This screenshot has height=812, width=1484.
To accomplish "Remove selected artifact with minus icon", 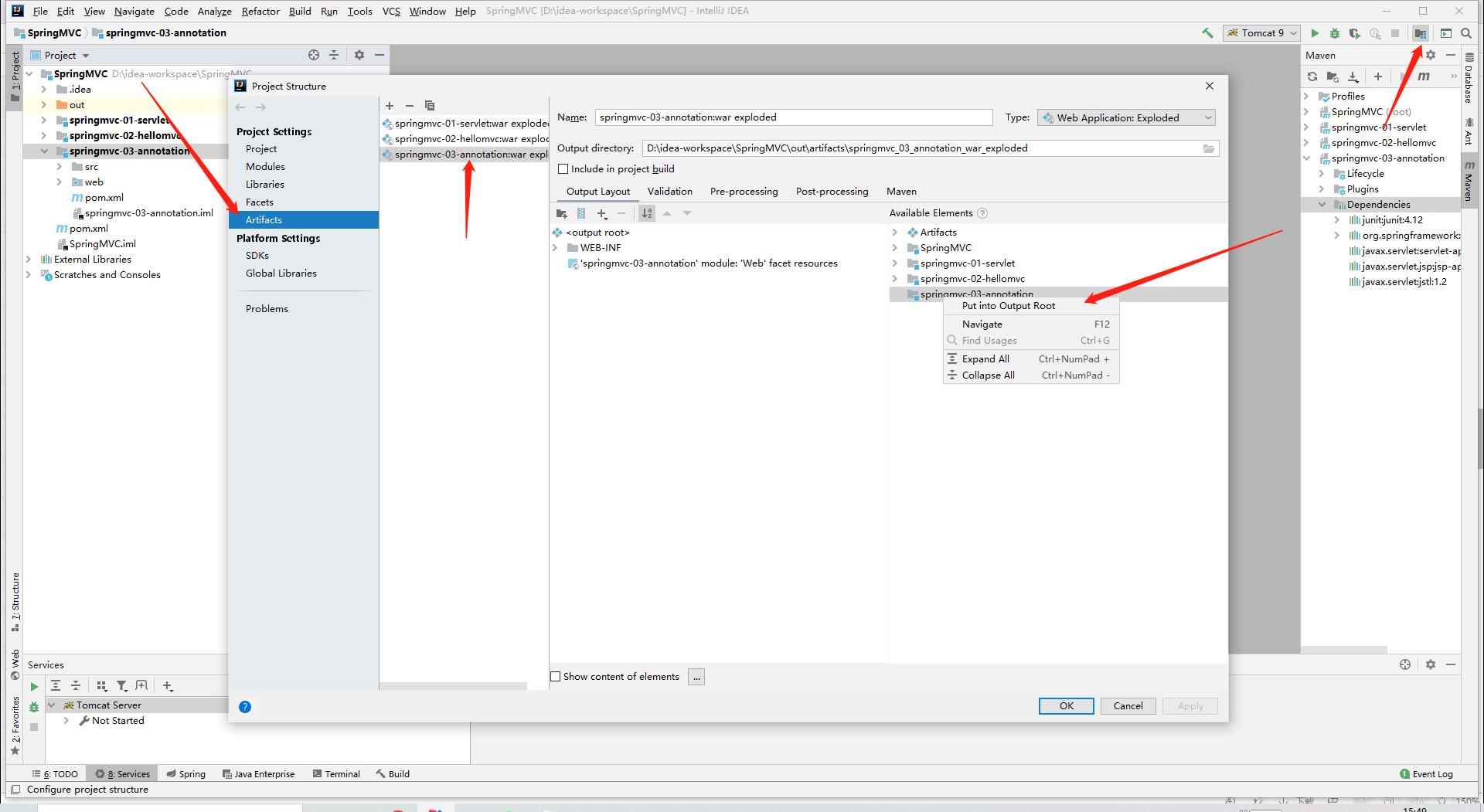I will (x=410, y=105).
